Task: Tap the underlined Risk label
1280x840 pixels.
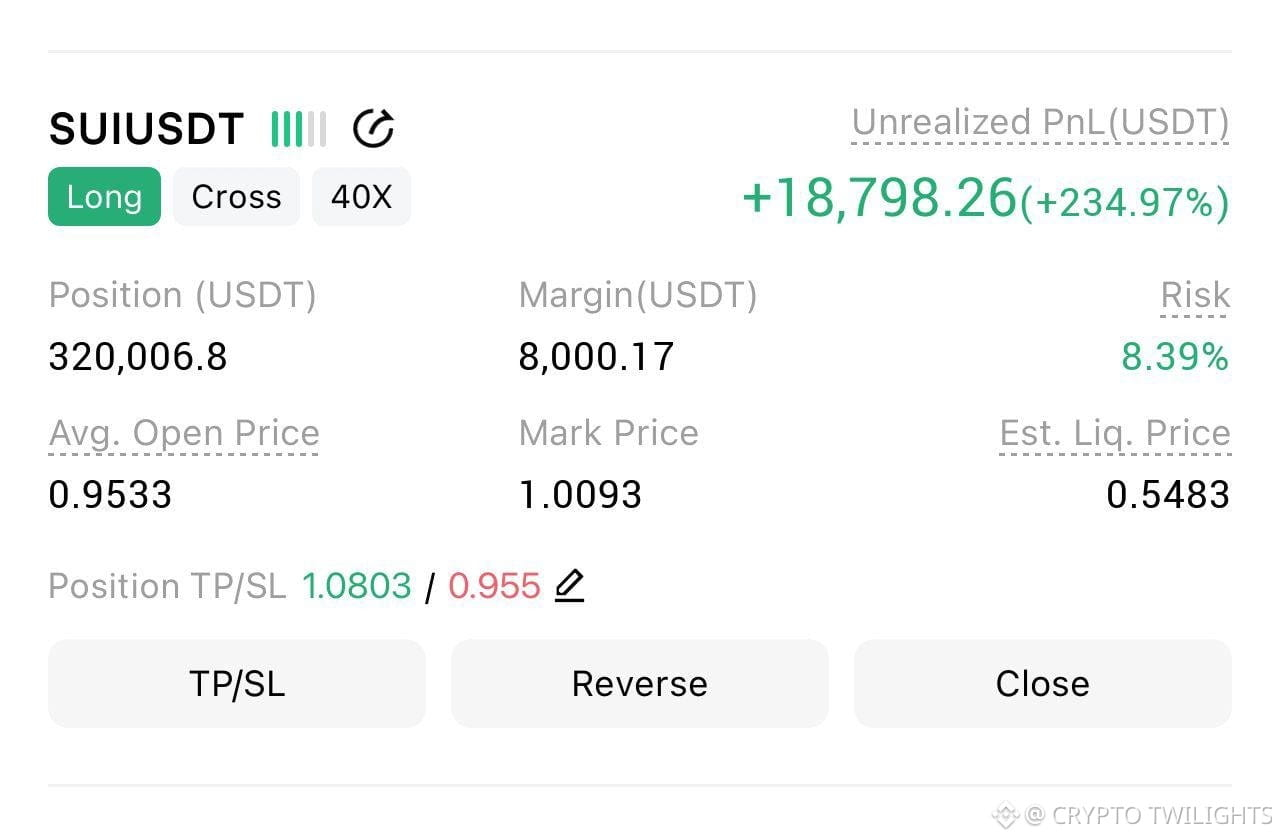Action: pos(1195,296)
